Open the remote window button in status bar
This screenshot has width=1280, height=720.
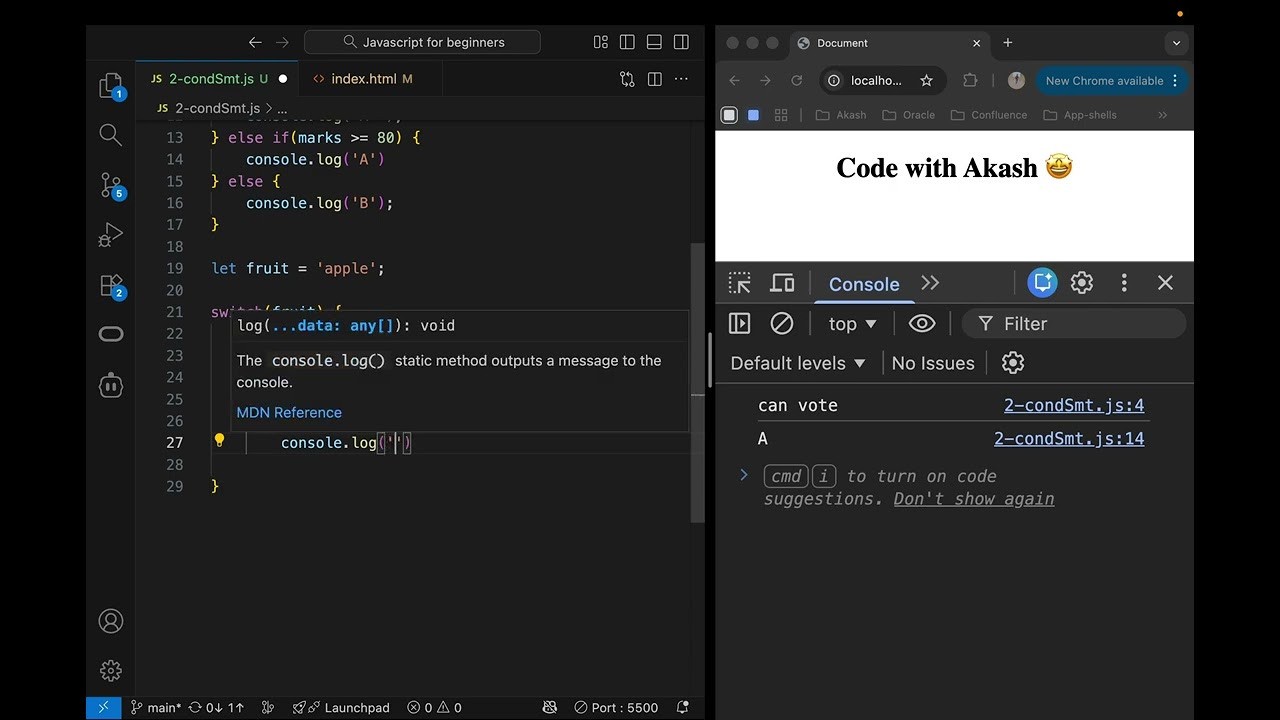(x=103, y=707)
